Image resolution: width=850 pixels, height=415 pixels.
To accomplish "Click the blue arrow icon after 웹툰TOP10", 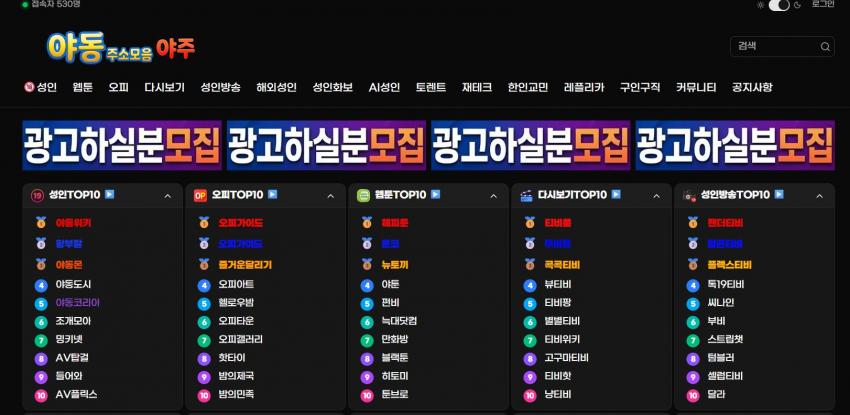I will pyautogui.click(x=435, y=195).
